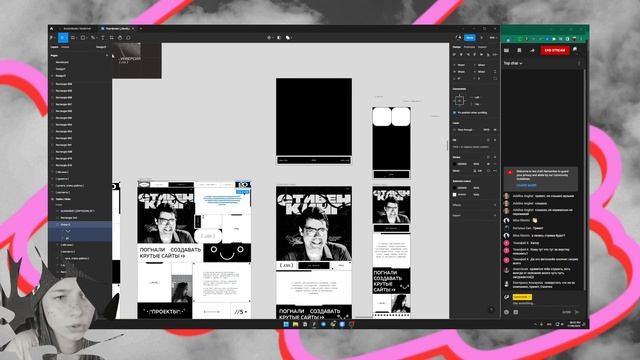Select the Rectangle shape tool
The image size is (640, 360).
(x=83, y=38)
